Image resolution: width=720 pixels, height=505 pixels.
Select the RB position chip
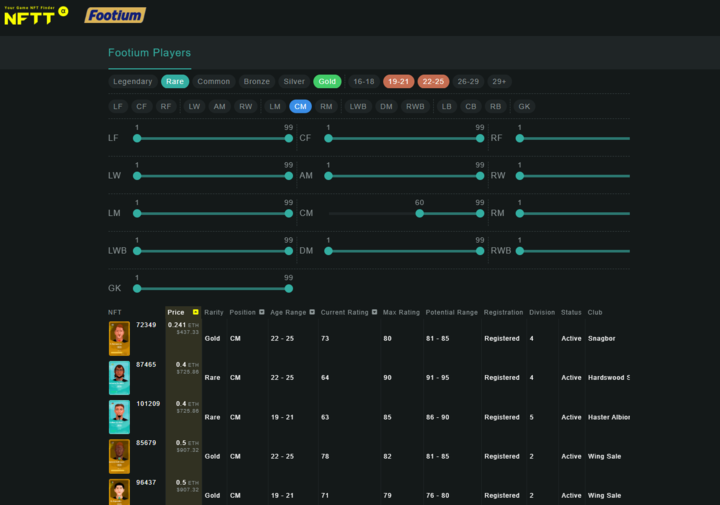(495, 107)
